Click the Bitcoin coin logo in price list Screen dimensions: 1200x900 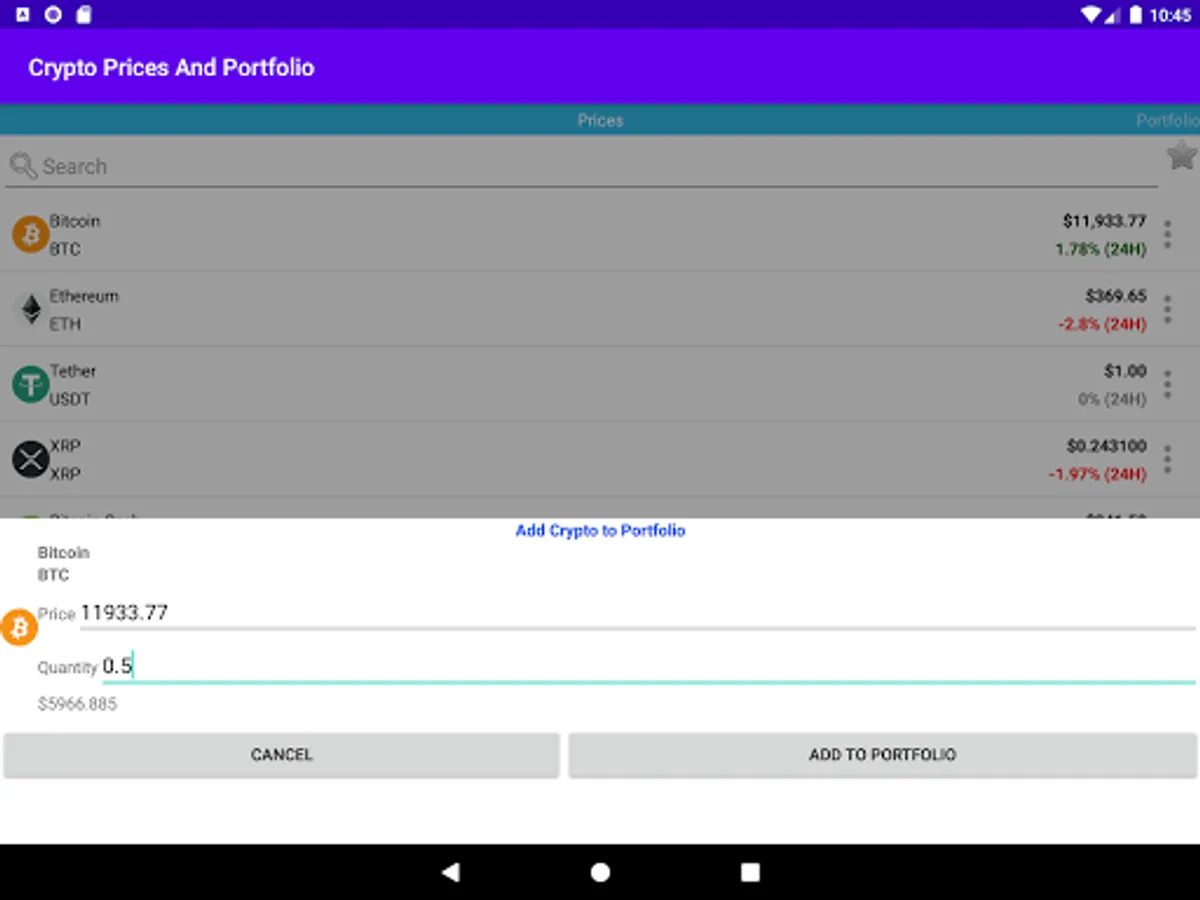[x=31, y=234]
